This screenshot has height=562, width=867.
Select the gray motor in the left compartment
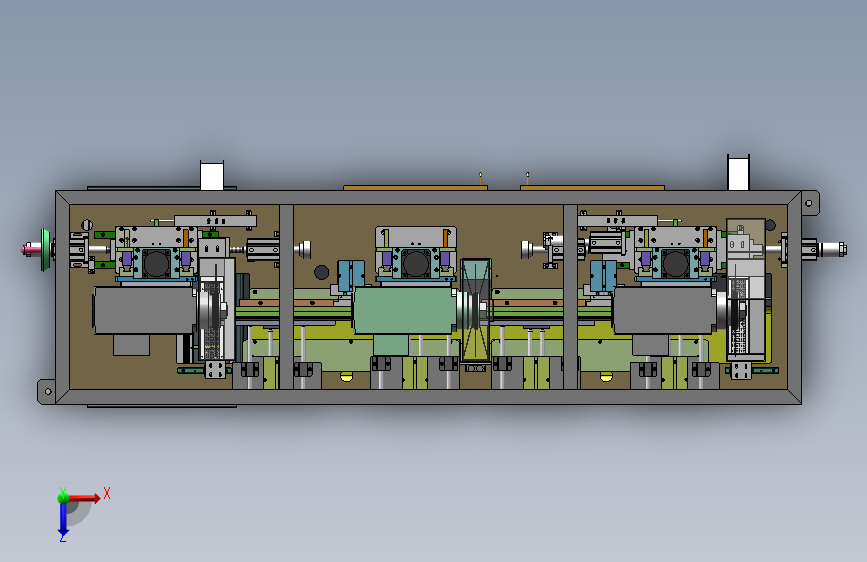click(144, 310)
